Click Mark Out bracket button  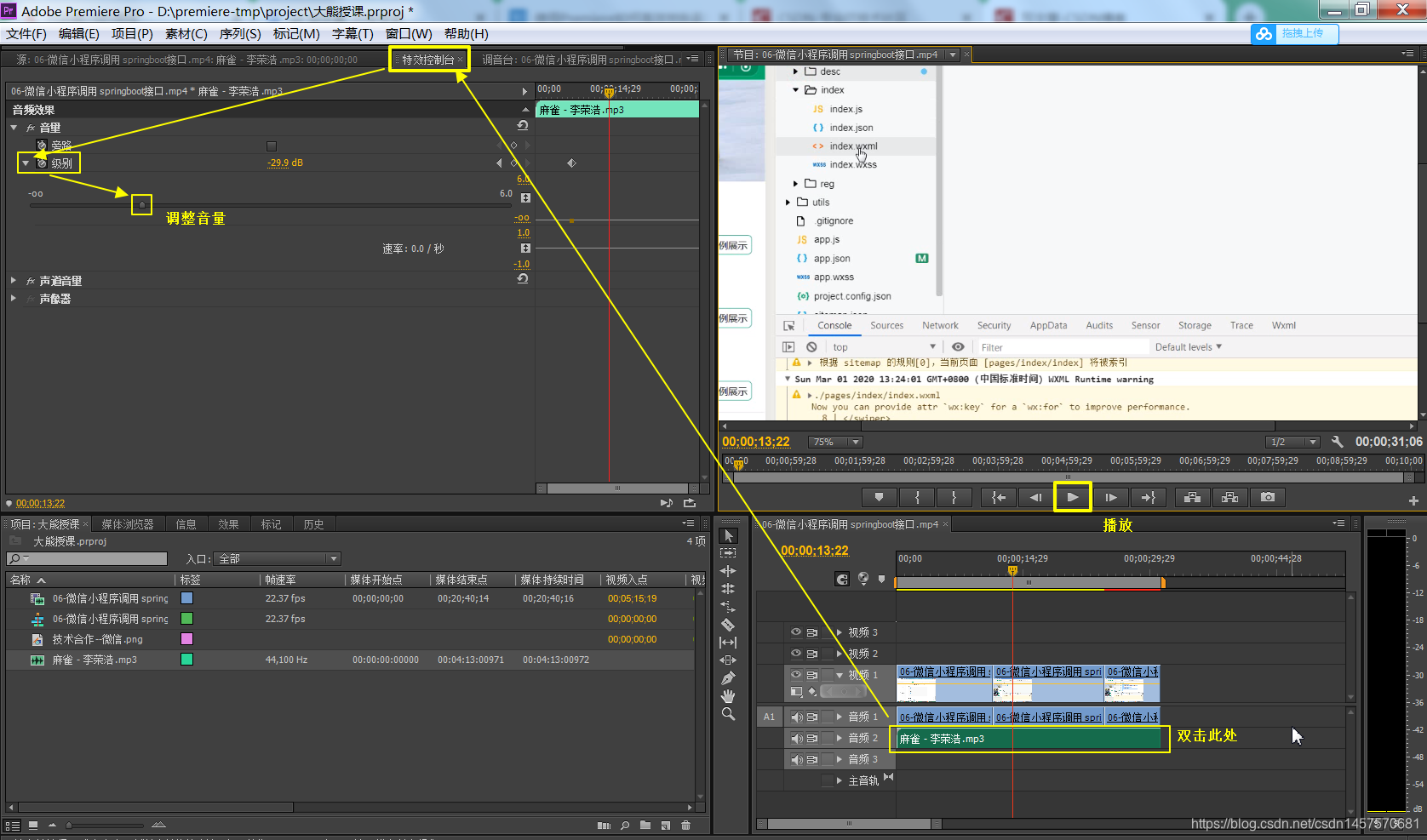click(x=954, y=497)
